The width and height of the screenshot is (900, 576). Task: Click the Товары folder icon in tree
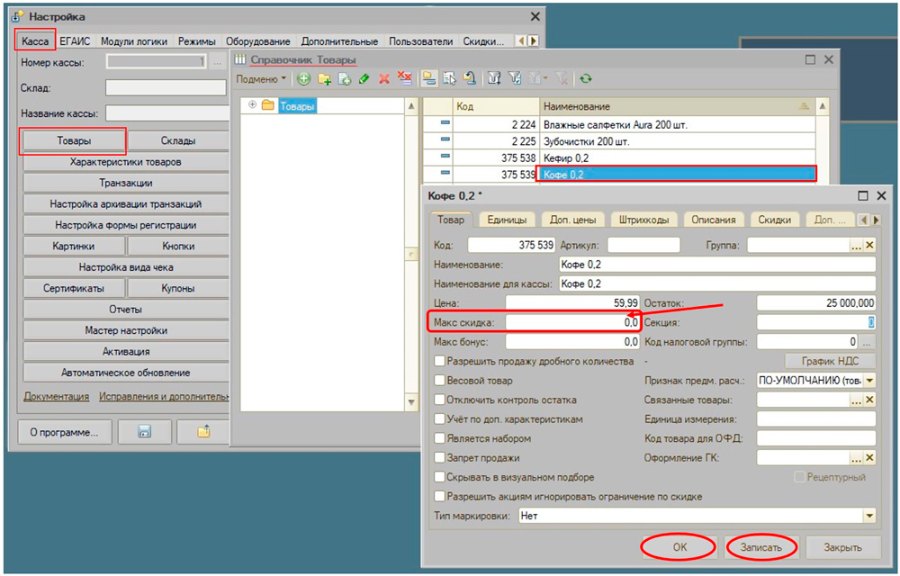[x=268, y=106]
